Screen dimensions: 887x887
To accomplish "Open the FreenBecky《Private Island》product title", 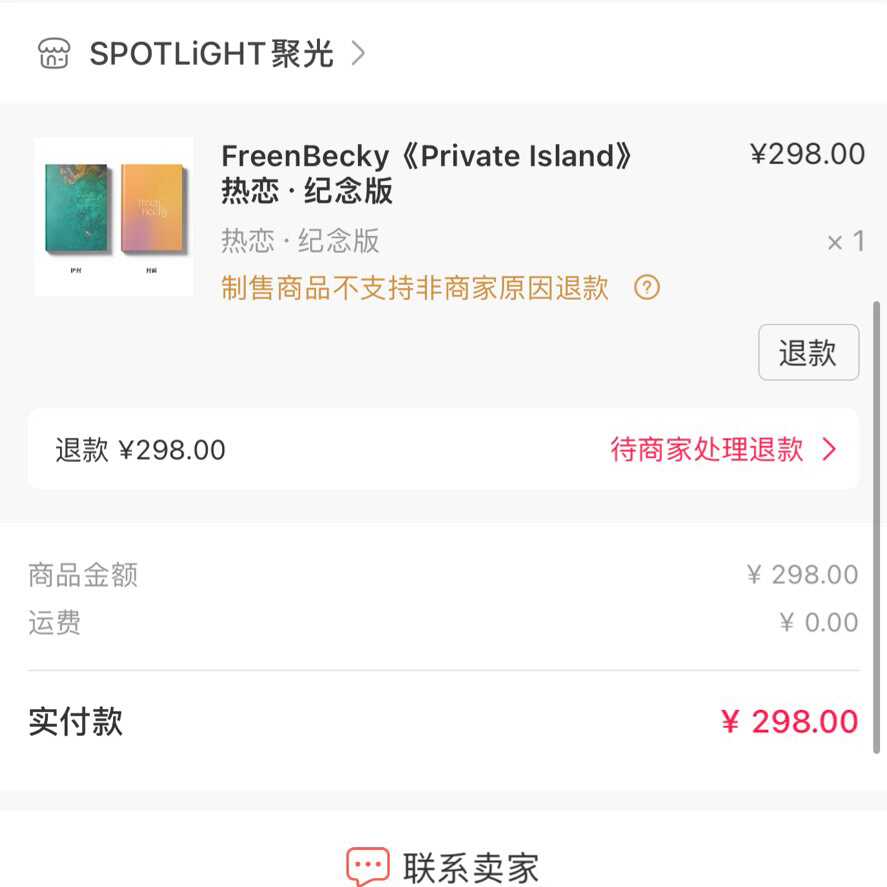I will 426,172.
